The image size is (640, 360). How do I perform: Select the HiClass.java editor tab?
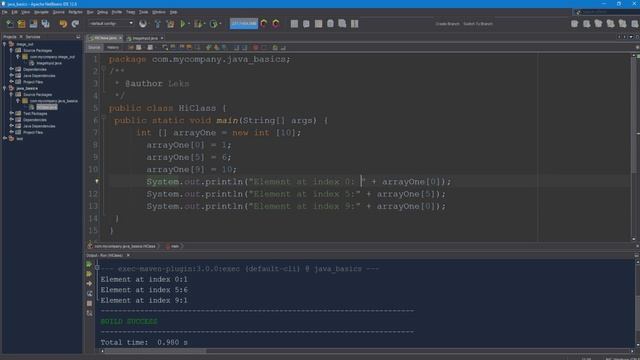click(x=105, y=38)
